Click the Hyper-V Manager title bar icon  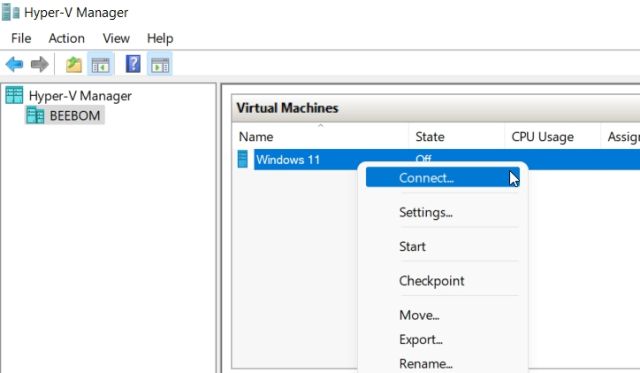pos(11,12)
